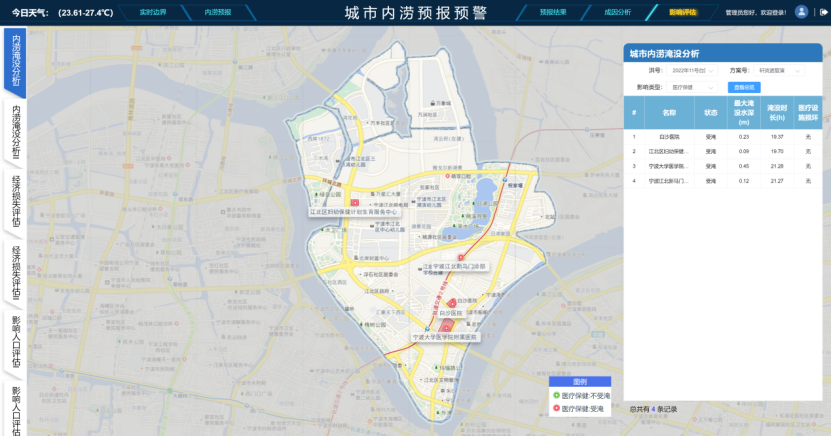The height and width of the screenshot is (436, 831).
Task: Click the user avatar icon
Action: (x=801, y=12)
